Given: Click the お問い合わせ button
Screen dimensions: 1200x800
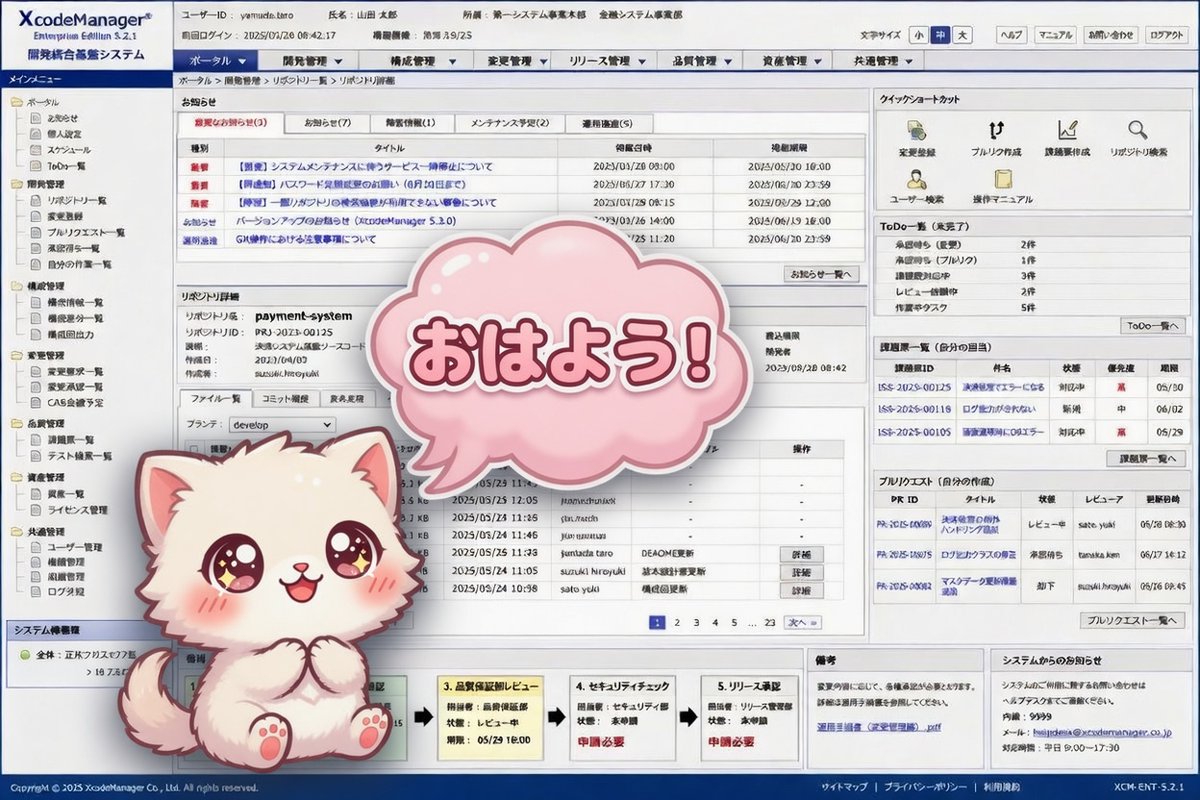Looking at the screenshot, I should pyautogui.click(x=1111, y=34).
